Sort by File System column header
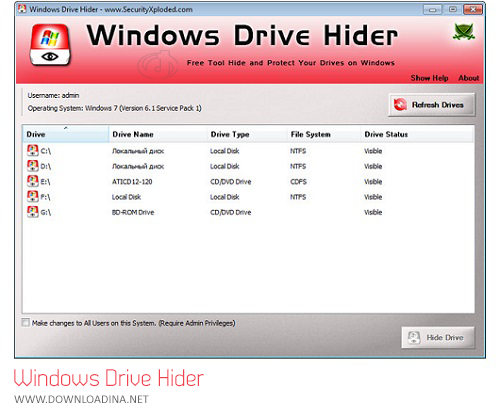This screenshot has height=406, width=500. [324, 134]
